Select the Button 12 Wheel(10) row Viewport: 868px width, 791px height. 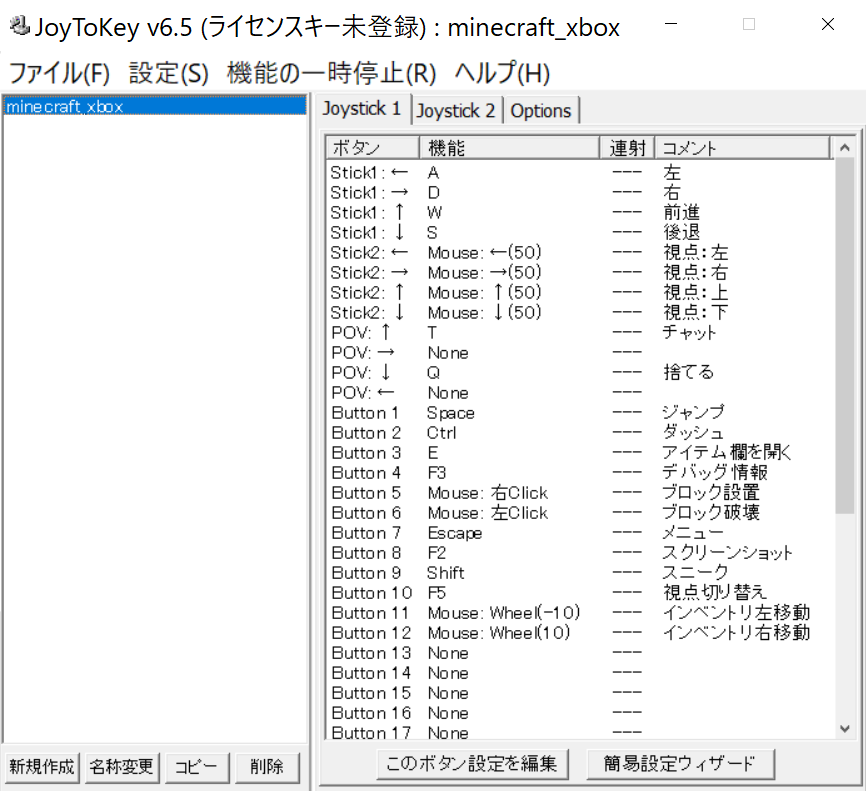(x=579, y=633)
